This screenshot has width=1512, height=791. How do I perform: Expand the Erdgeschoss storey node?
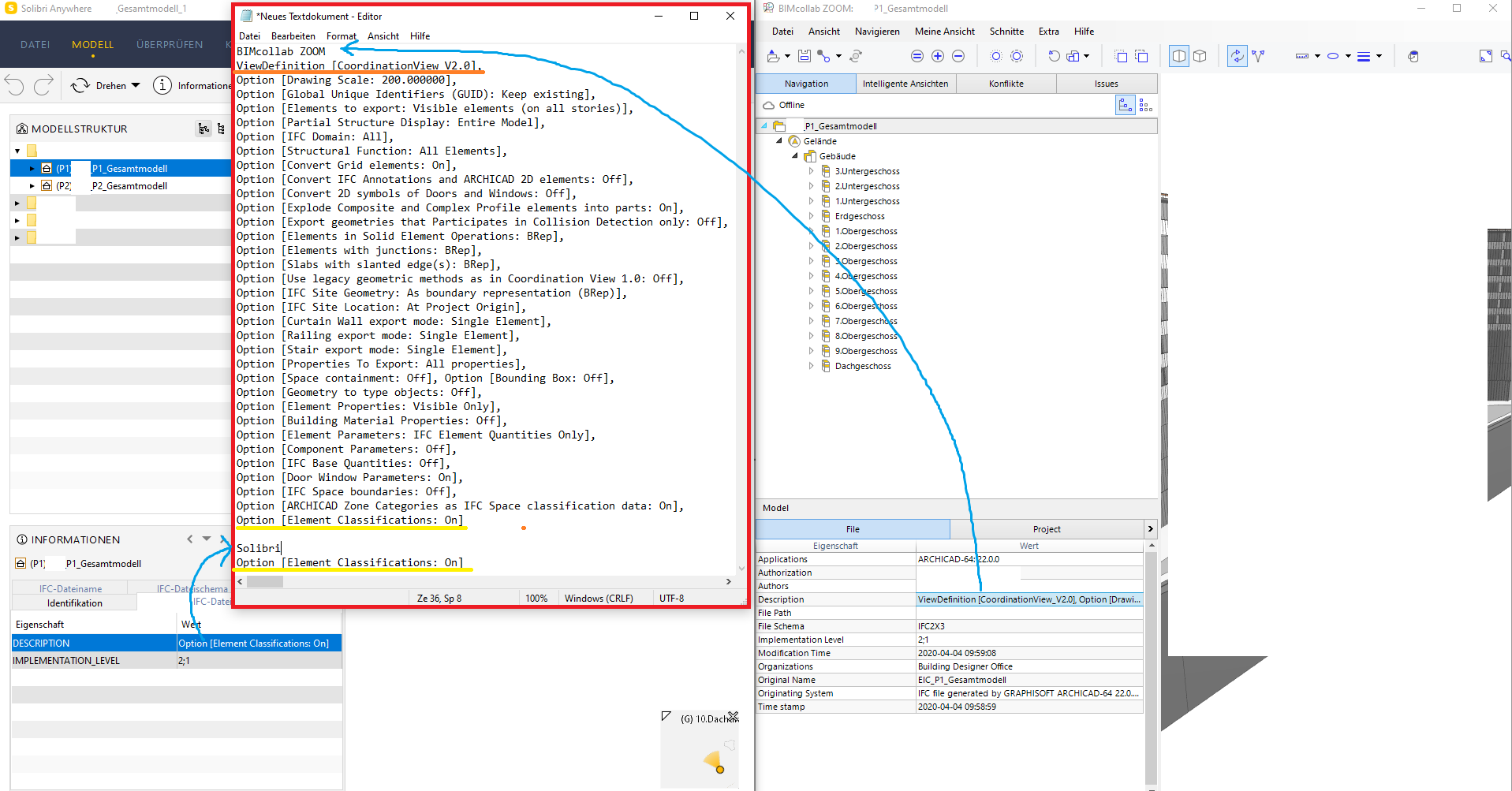pyautogui.click(x=811, y=216)
